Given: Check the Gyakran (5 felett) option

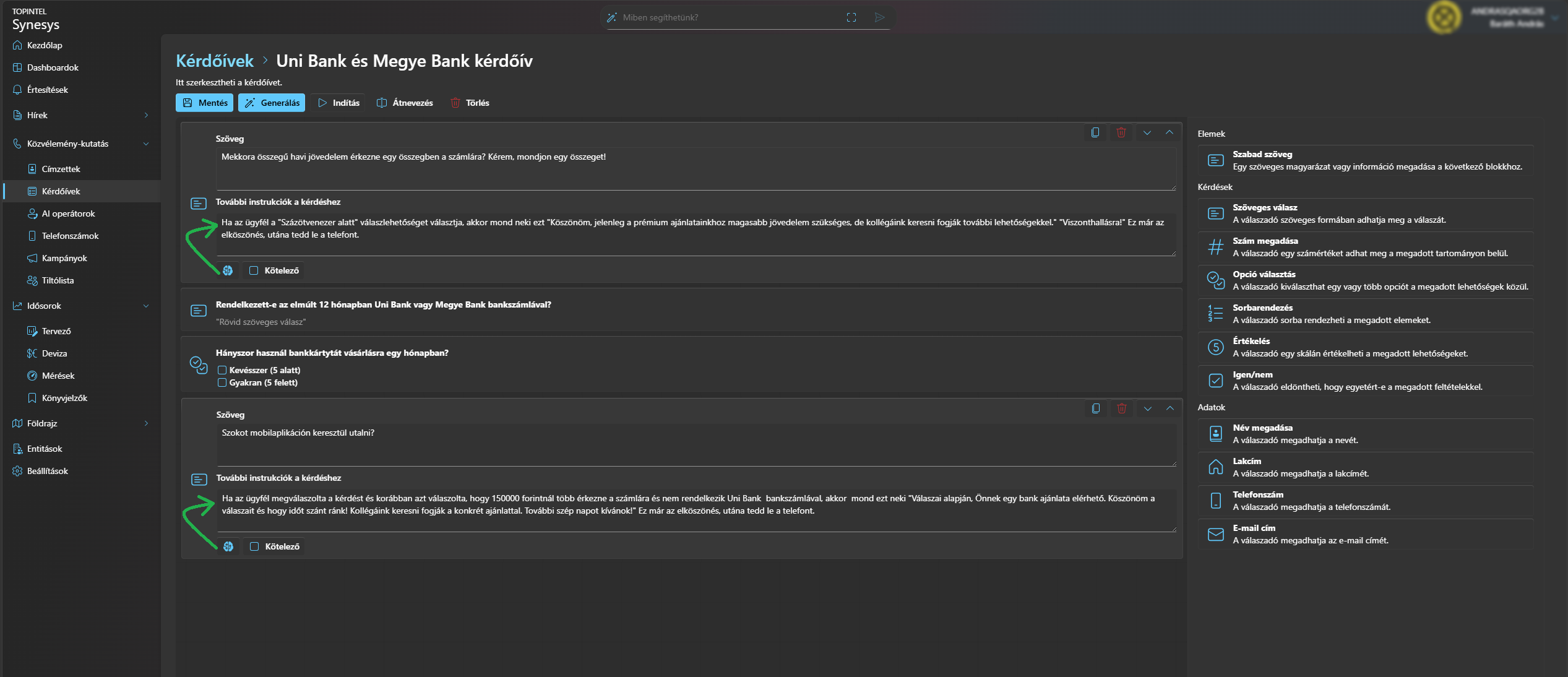Looking at the screenshot, I should pos(222,382).
